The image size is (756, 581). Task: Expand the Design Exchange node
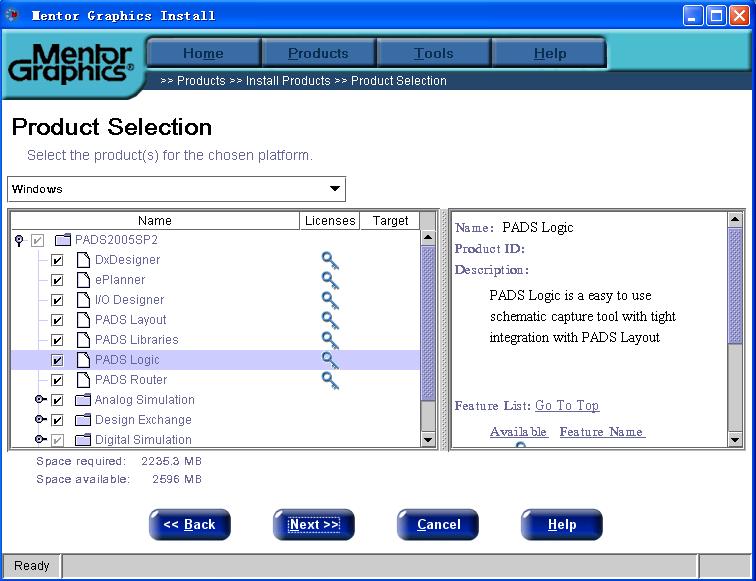40,419
